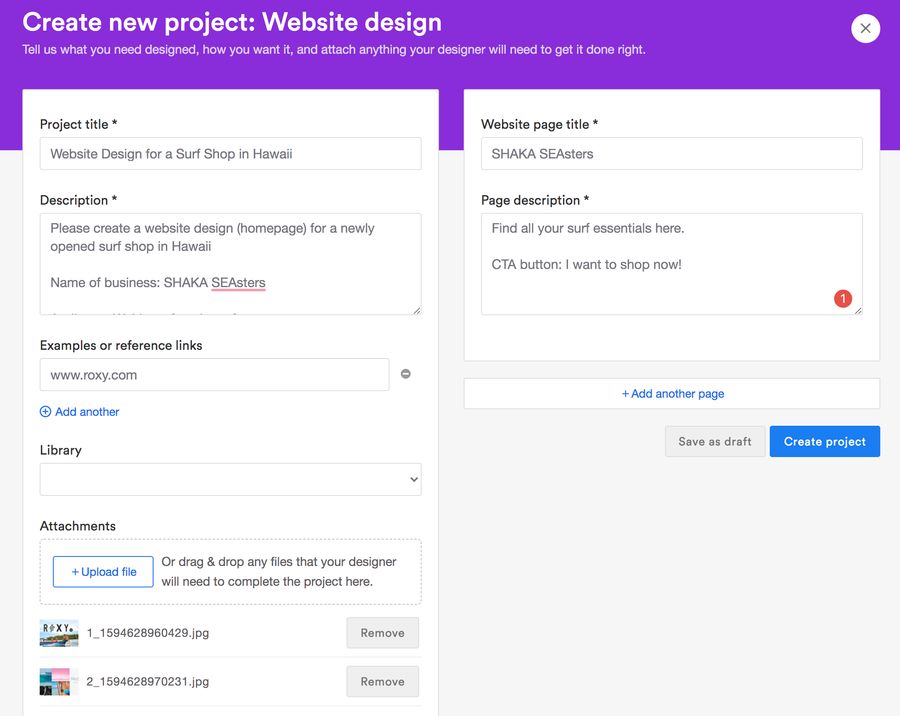Open the Roxy logo attachment thumbnail
The image size is (900, 716).
(59, 633)
